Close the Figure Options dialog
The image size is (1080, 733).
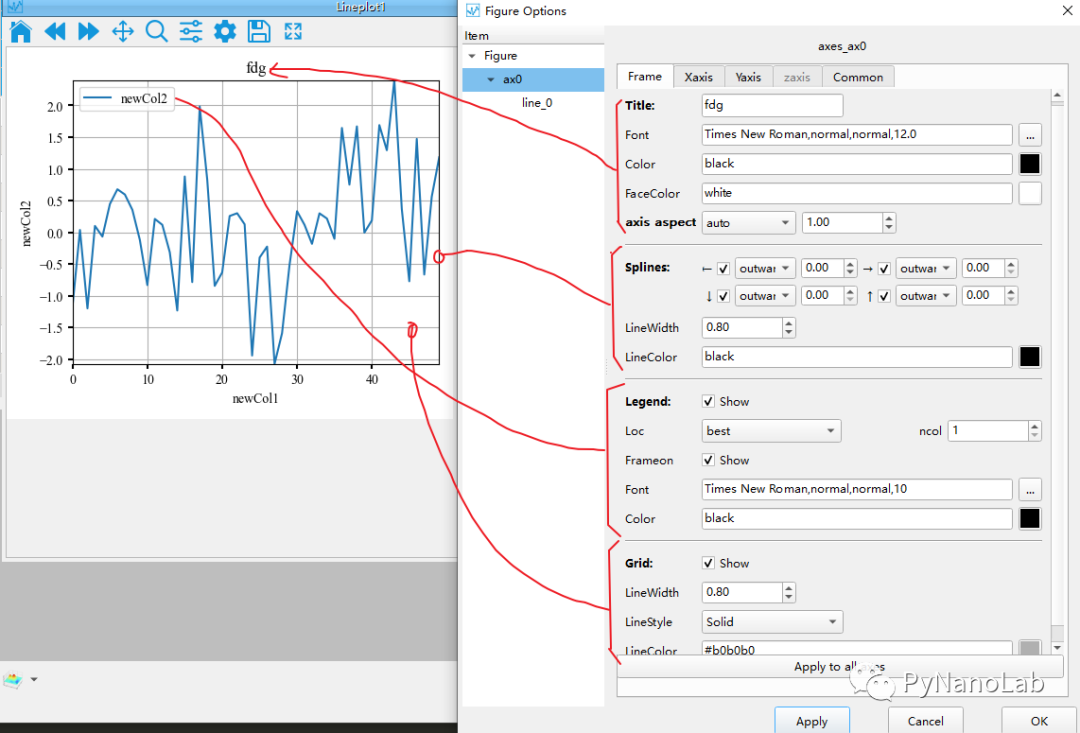1067,10
